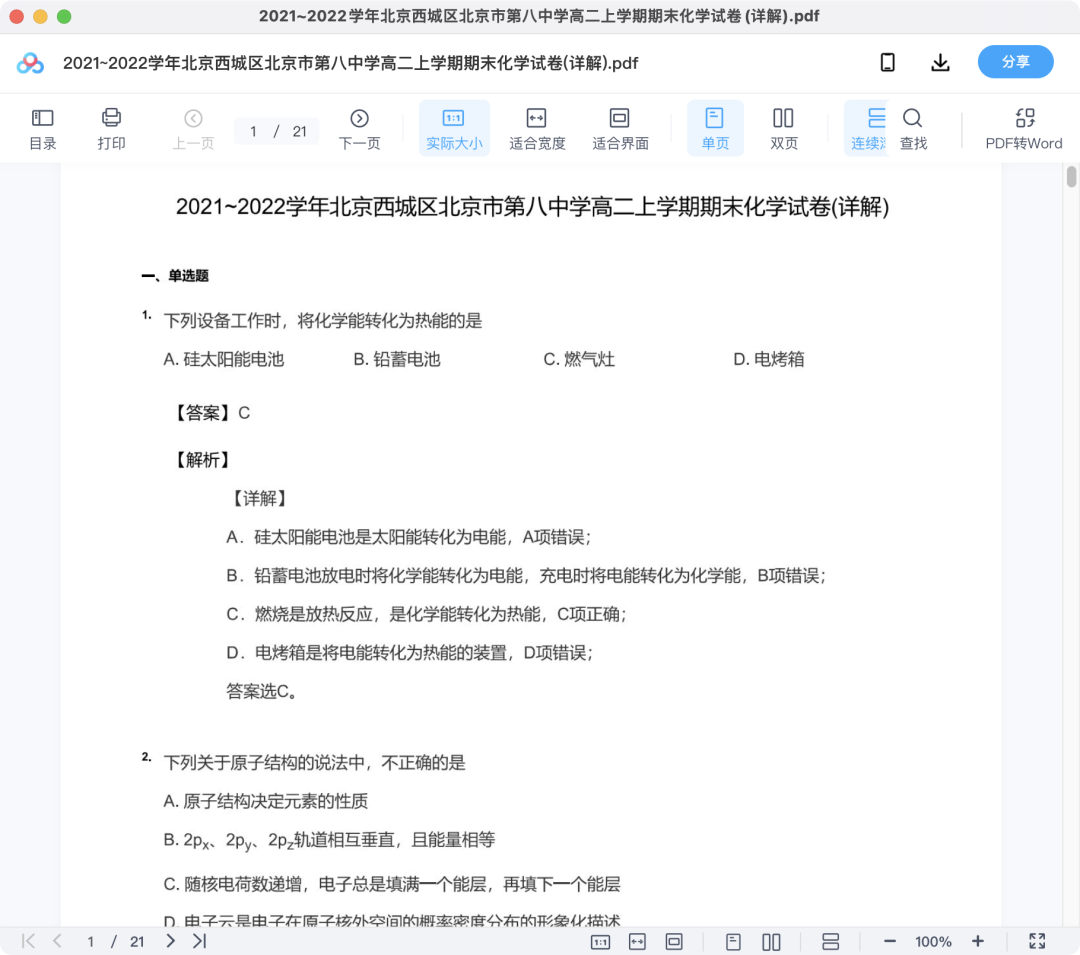Screen dimensions: 1080x955
Task: Click bottom bar 1:1 actual size icon
Action: pyautogui.click(x=601, y=941)
